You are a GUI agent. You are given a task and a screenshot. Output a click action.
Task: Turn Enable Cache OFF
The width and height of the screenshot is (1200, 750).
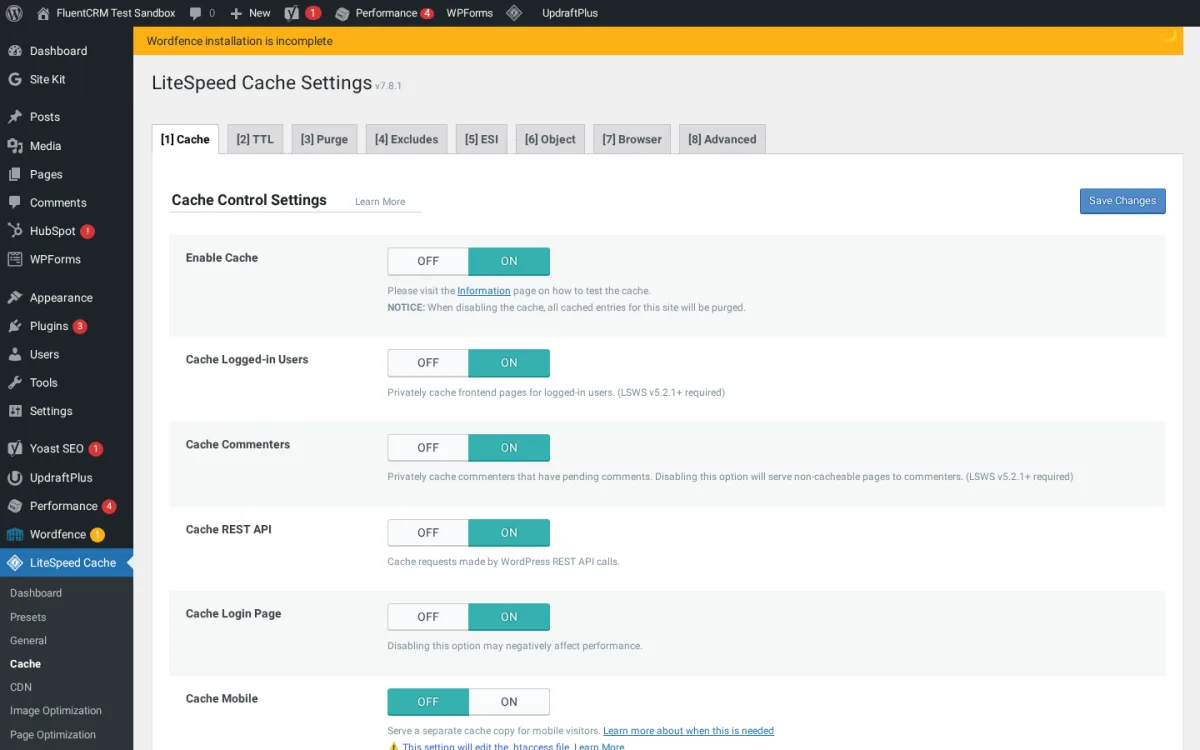coord(428,261)
